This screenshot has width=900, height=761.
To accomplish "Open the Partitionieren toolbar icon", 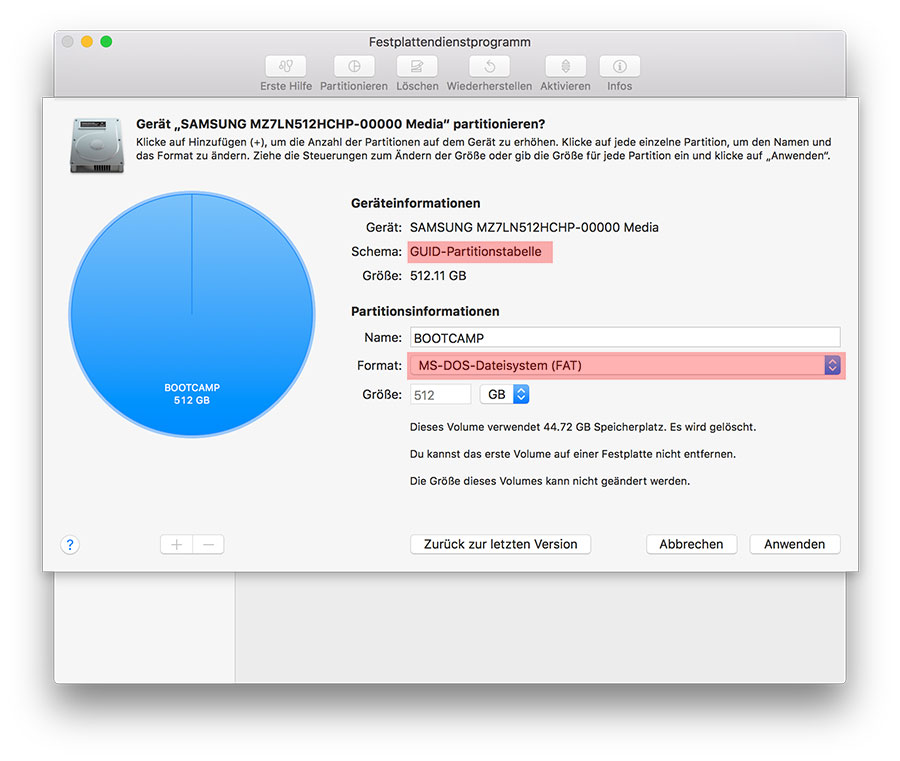I will click(354, 66).
